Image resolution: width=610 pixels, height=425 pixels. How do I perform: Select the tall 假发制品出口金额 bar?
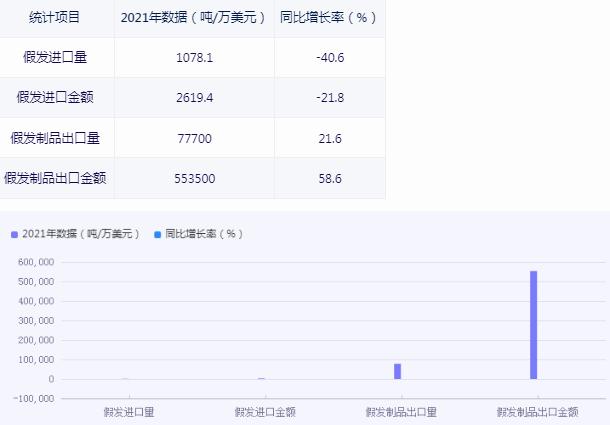[534, 325]
